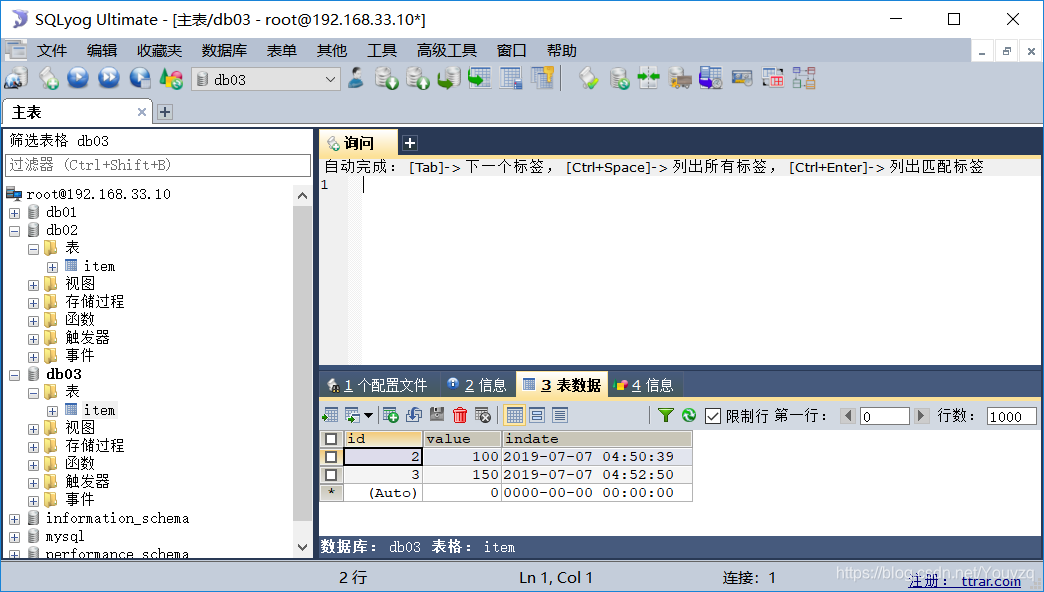Open the 帮助 menu

point(561,51)
